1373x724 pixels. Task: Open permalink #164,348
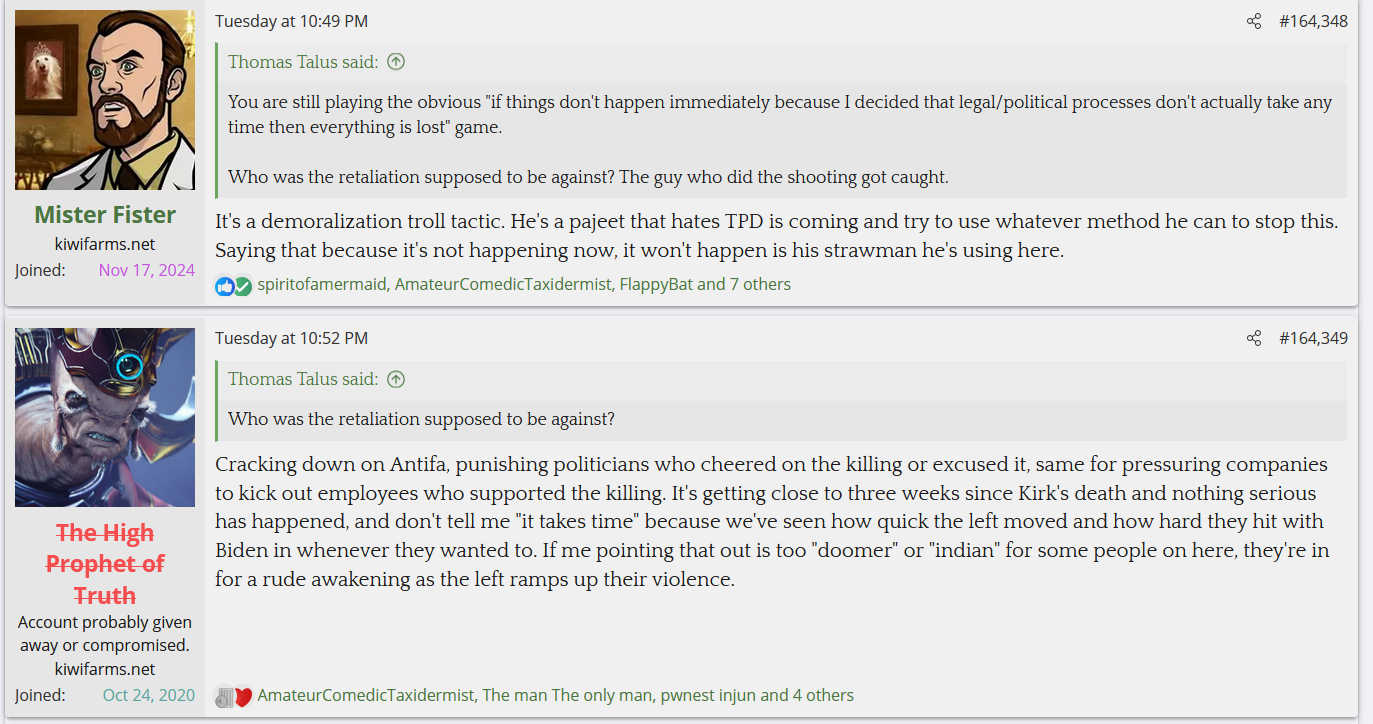[1313, 21]
